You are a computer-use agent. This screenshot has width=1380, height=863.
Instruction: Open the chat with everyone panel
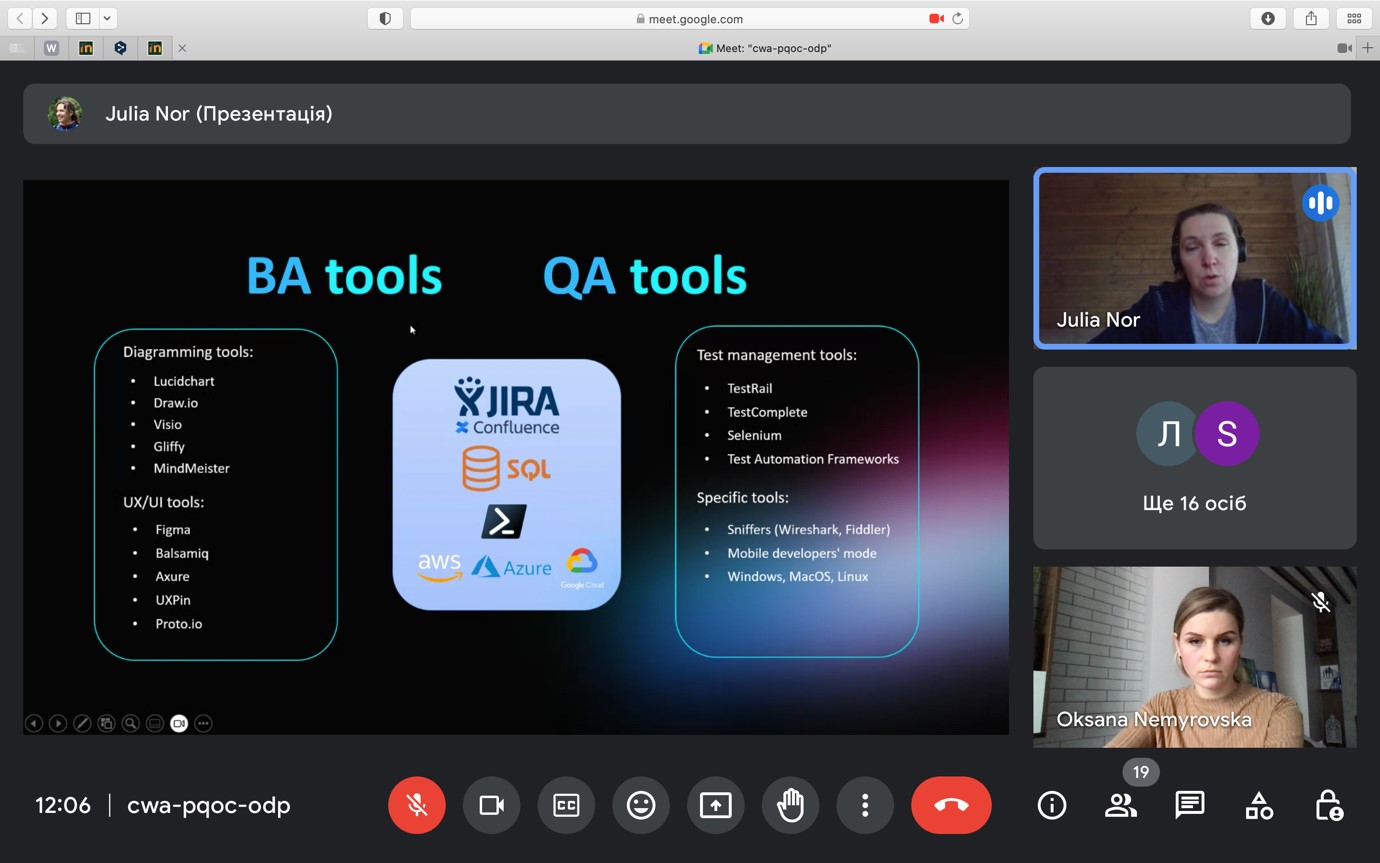[1190, 805]
